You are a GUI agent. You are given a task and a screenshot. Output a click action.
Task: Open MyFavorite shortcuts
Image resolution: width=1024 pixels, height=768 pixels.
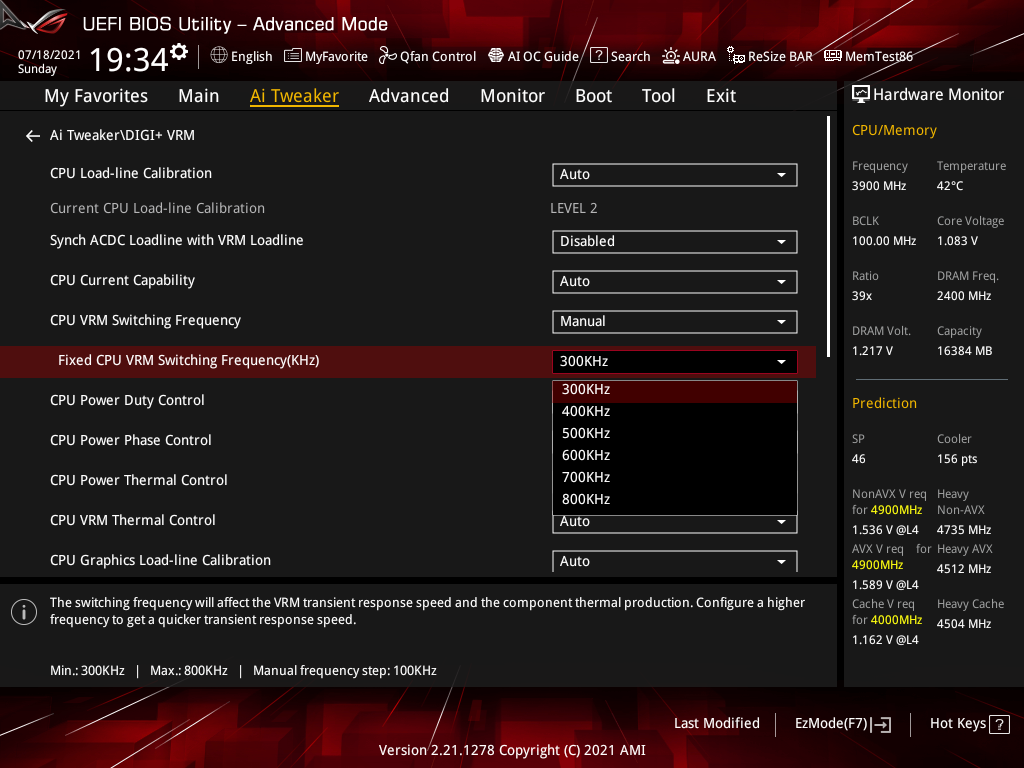pos(325,56)
